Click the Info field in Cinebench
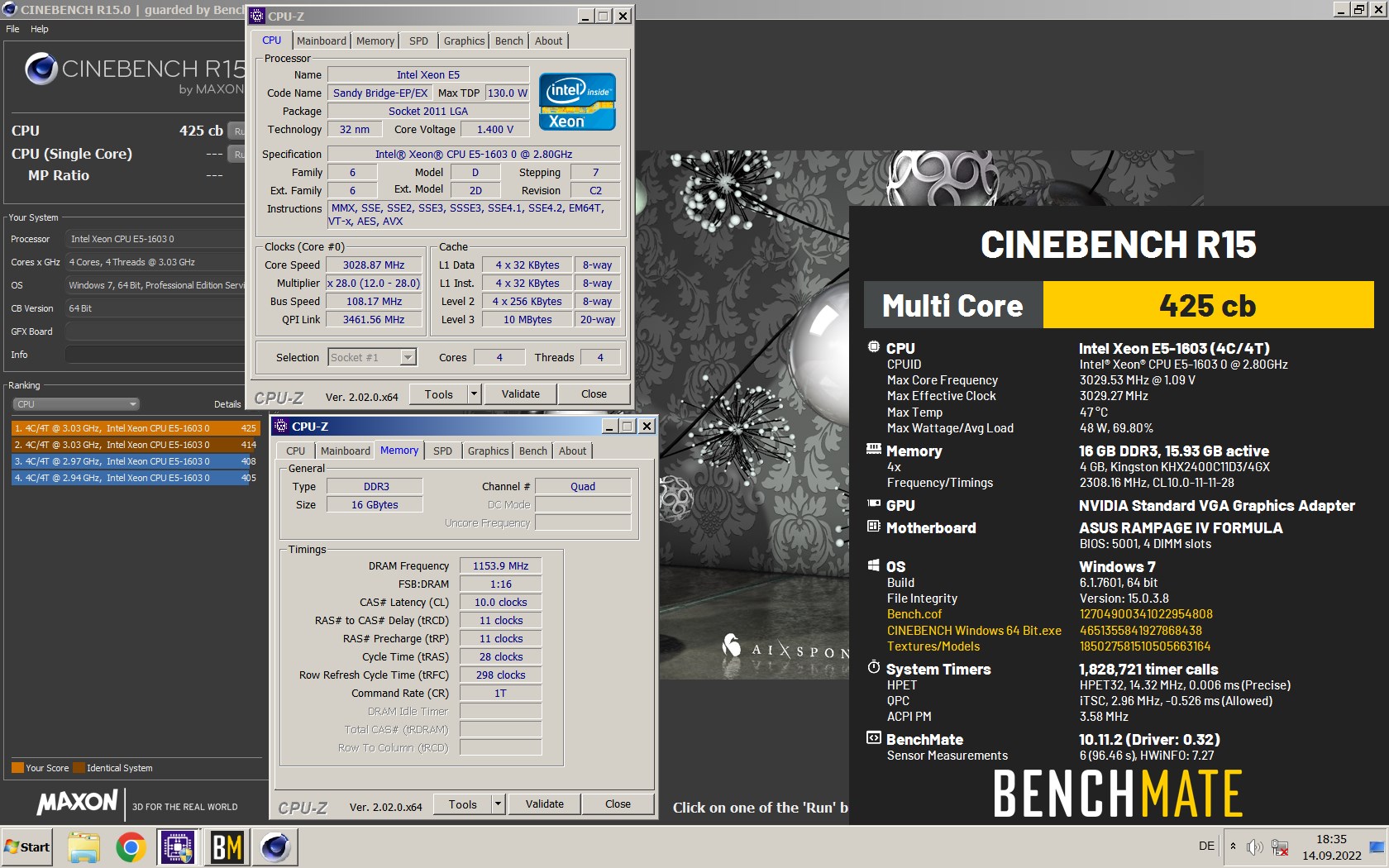 pyautogui.click(x=155, y=355)
